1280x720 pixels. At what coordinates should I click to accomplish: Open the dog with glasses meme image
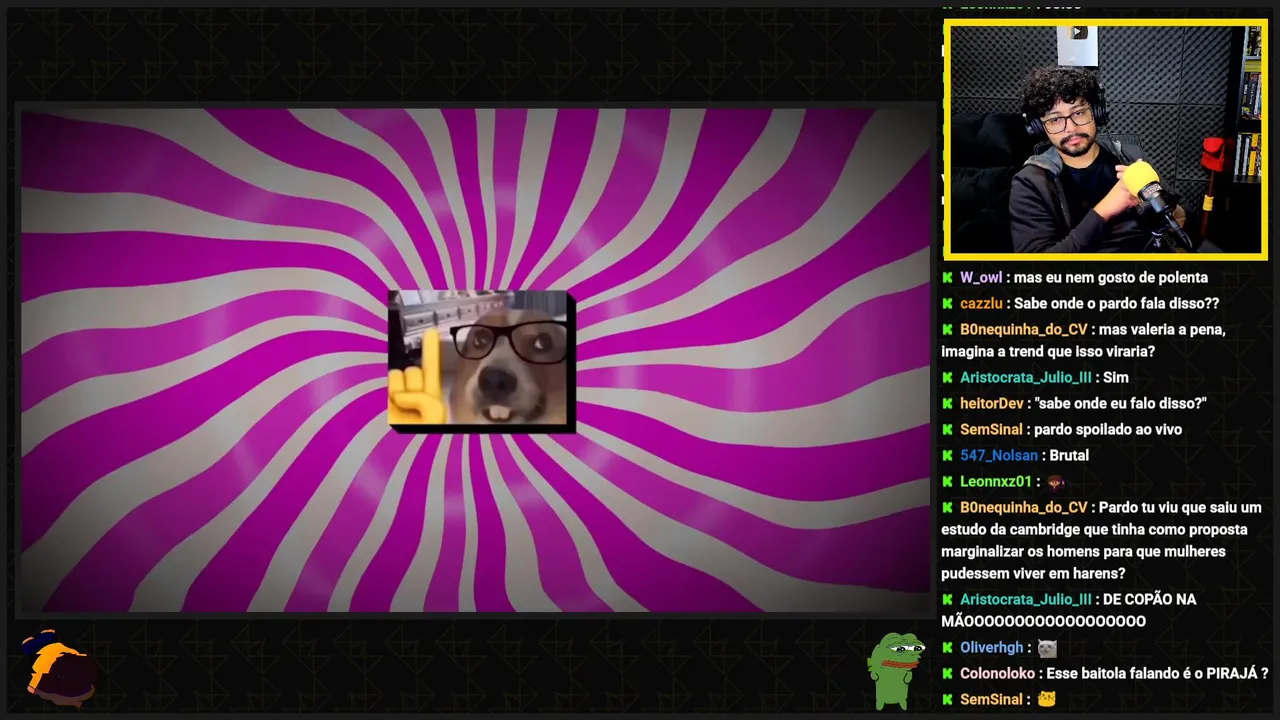pyautogui.click(x=481, y=361)
